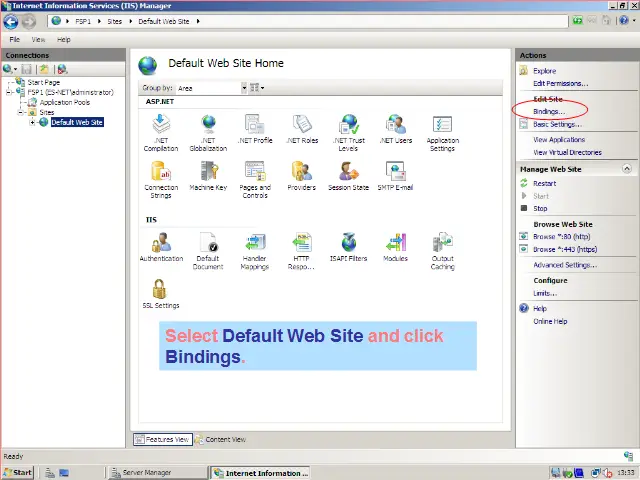Click the Windows Start button
The image size is (640, 480).
(18, 473)
